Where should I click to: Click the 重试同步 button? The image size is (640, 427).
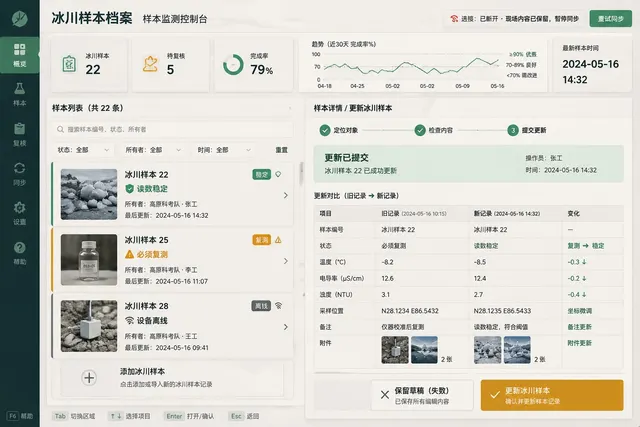(x=611, y=19)
